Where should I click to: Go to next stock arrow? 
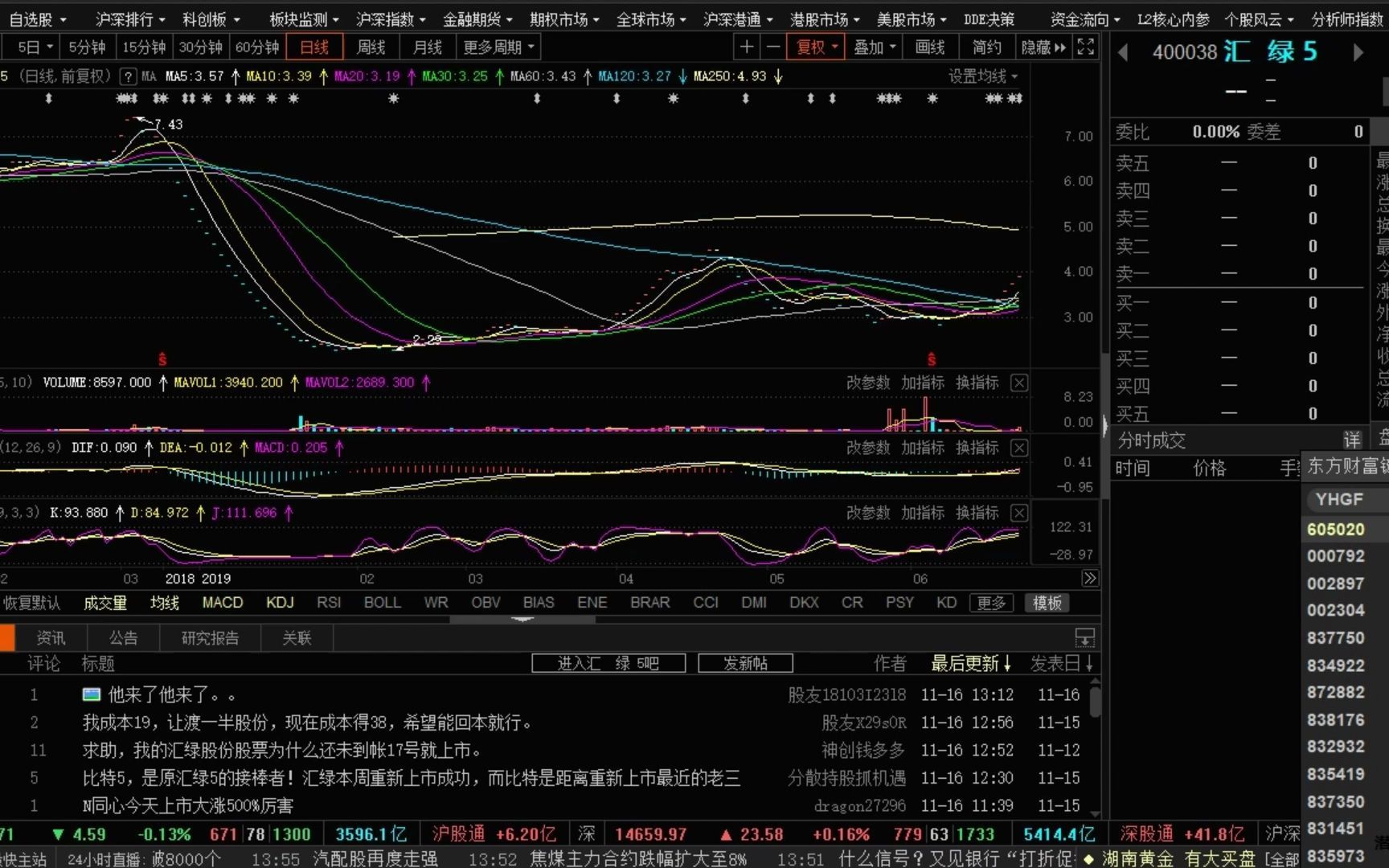[x=1358, y=52]
